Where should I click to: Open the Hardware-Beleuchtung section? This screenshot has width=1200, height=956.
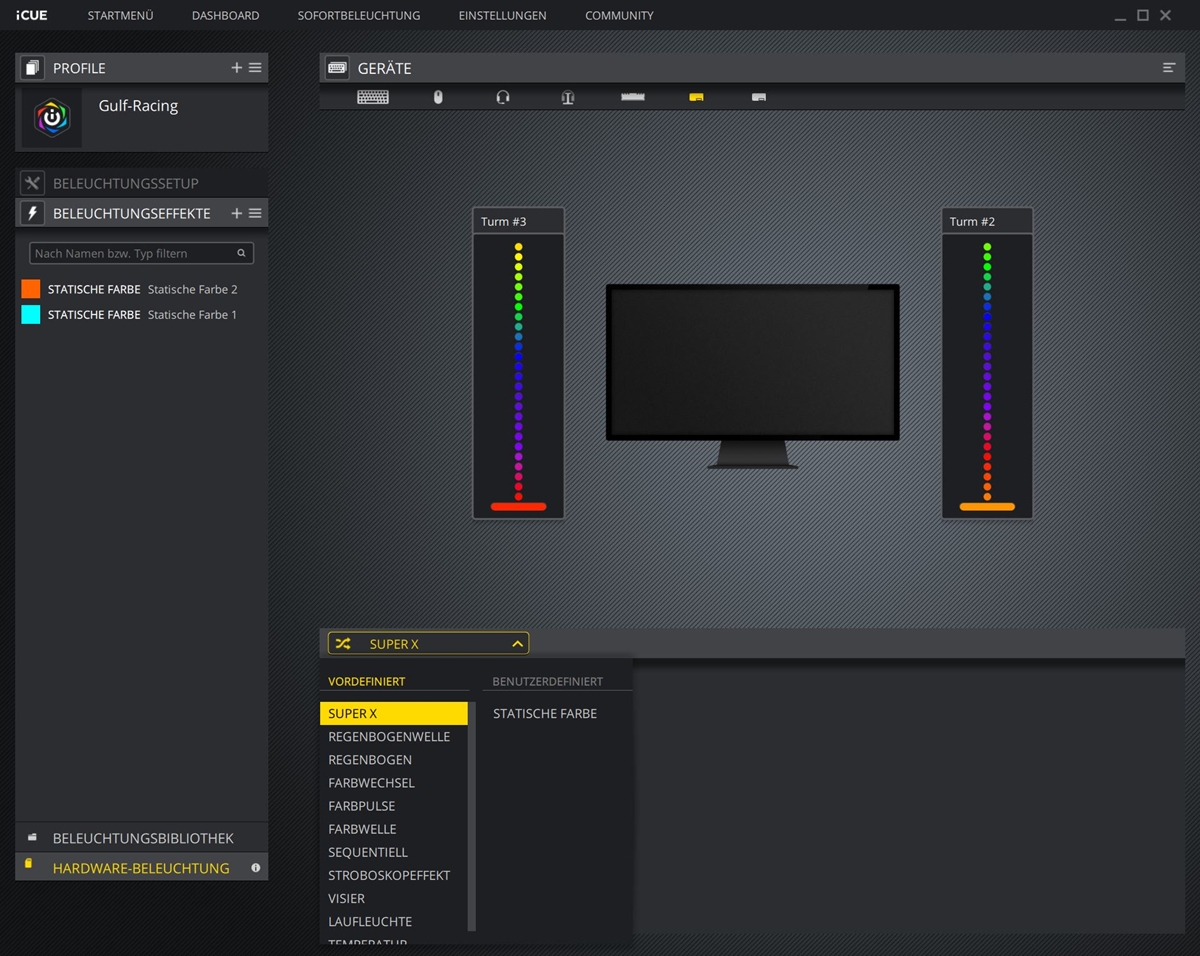coord(142,868)
